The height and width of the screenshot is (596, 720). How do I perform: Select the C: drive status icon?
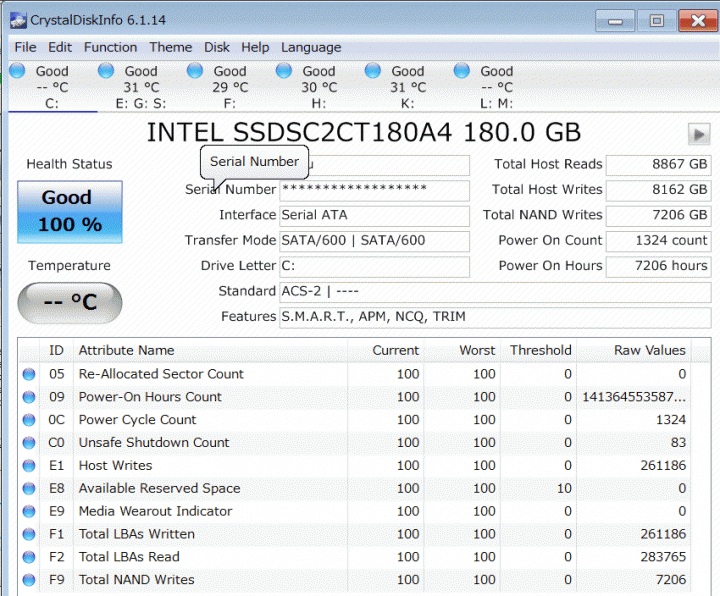(17, 70)
